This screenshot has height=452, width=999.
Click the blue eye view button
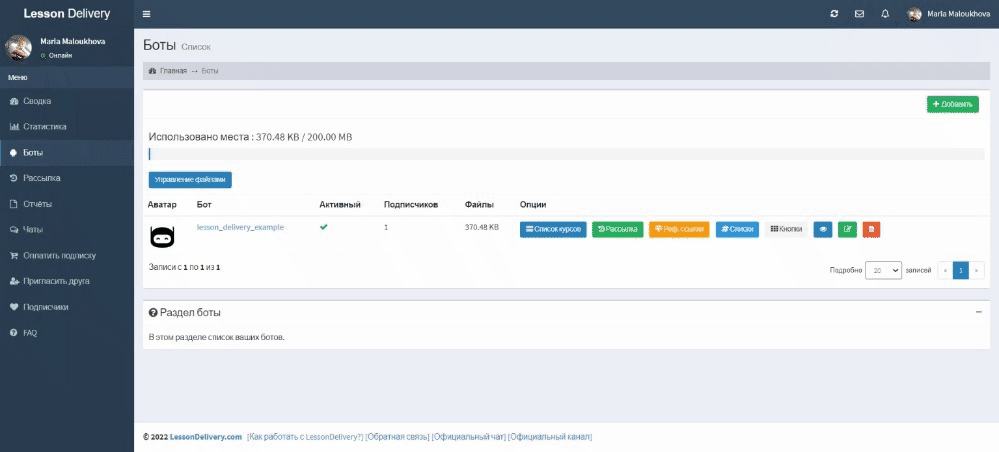(823, 230)
